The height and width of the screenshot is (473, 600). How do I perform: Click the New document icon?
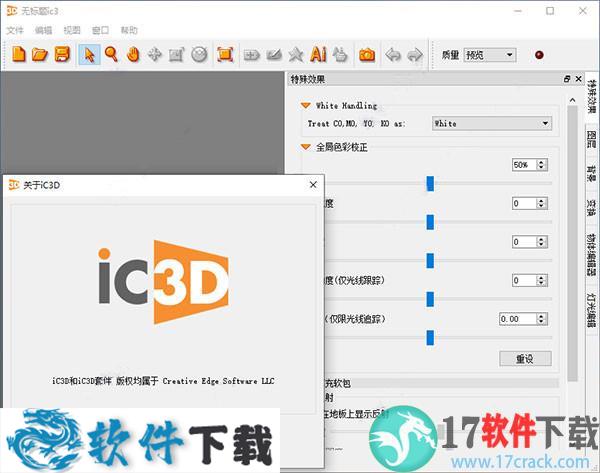[x=18, y=54]
